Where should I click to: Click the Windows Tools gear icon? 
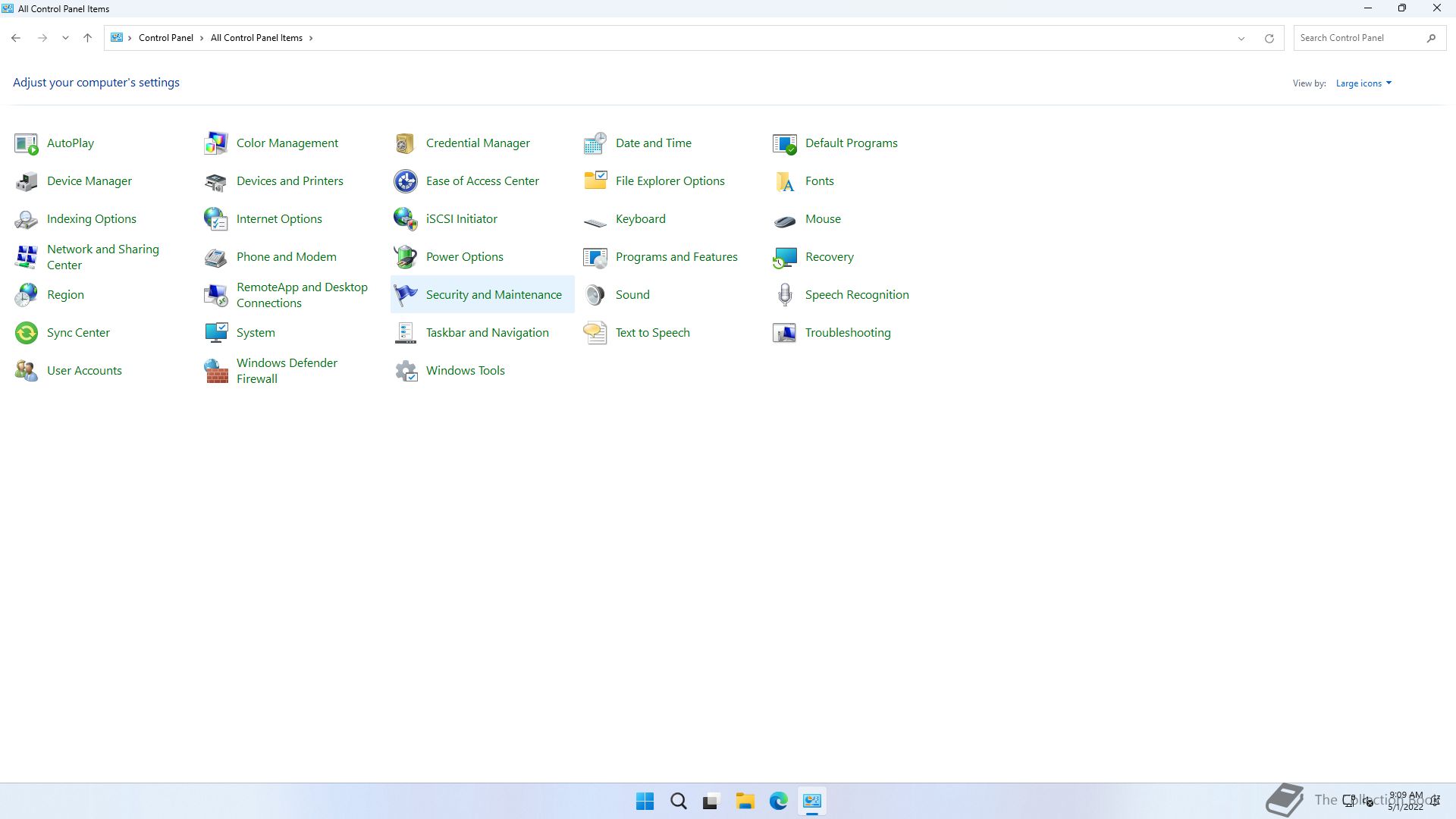406,371
